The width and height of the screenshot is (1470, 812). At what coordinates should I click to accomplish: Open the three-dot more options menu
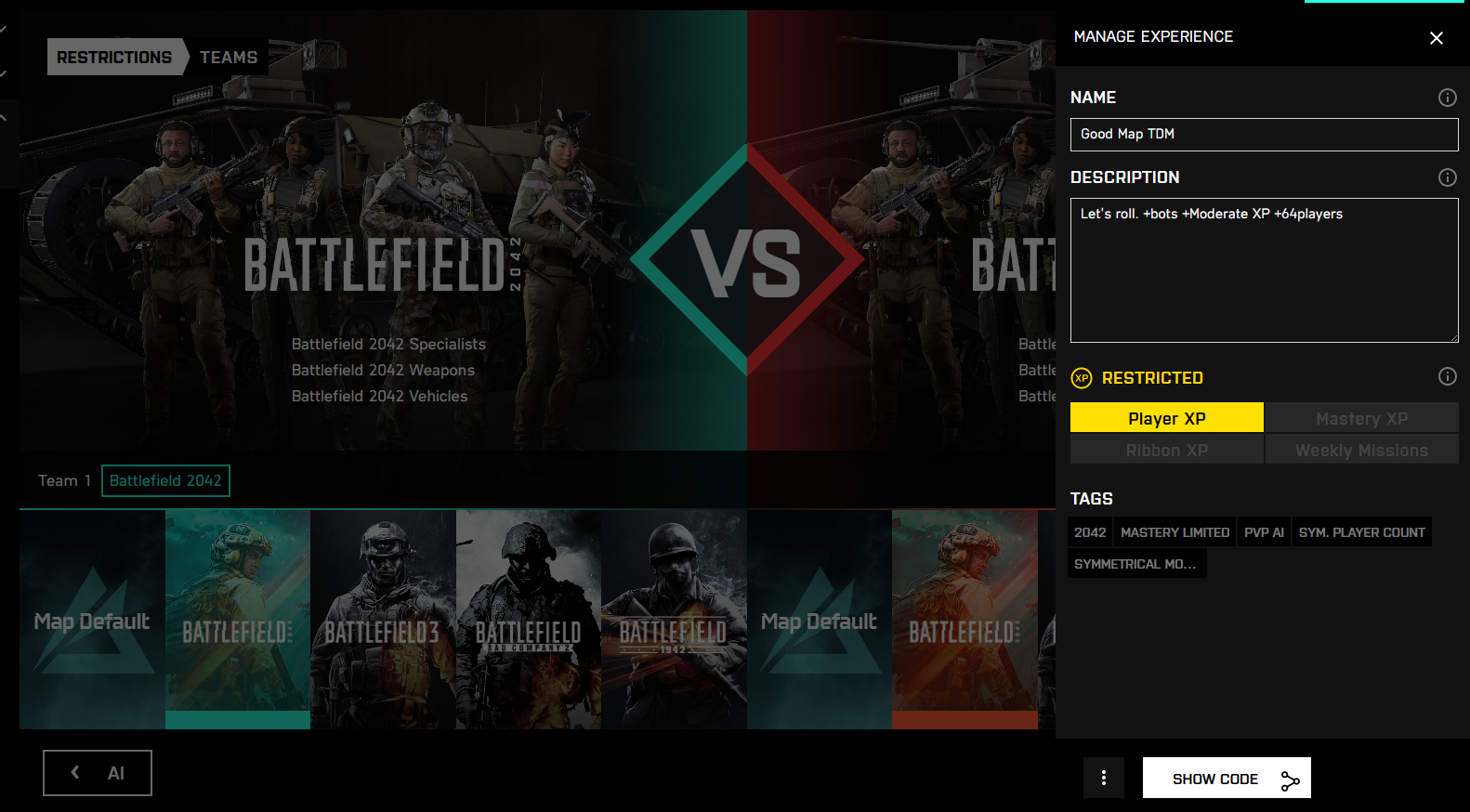click(1103, 778)
